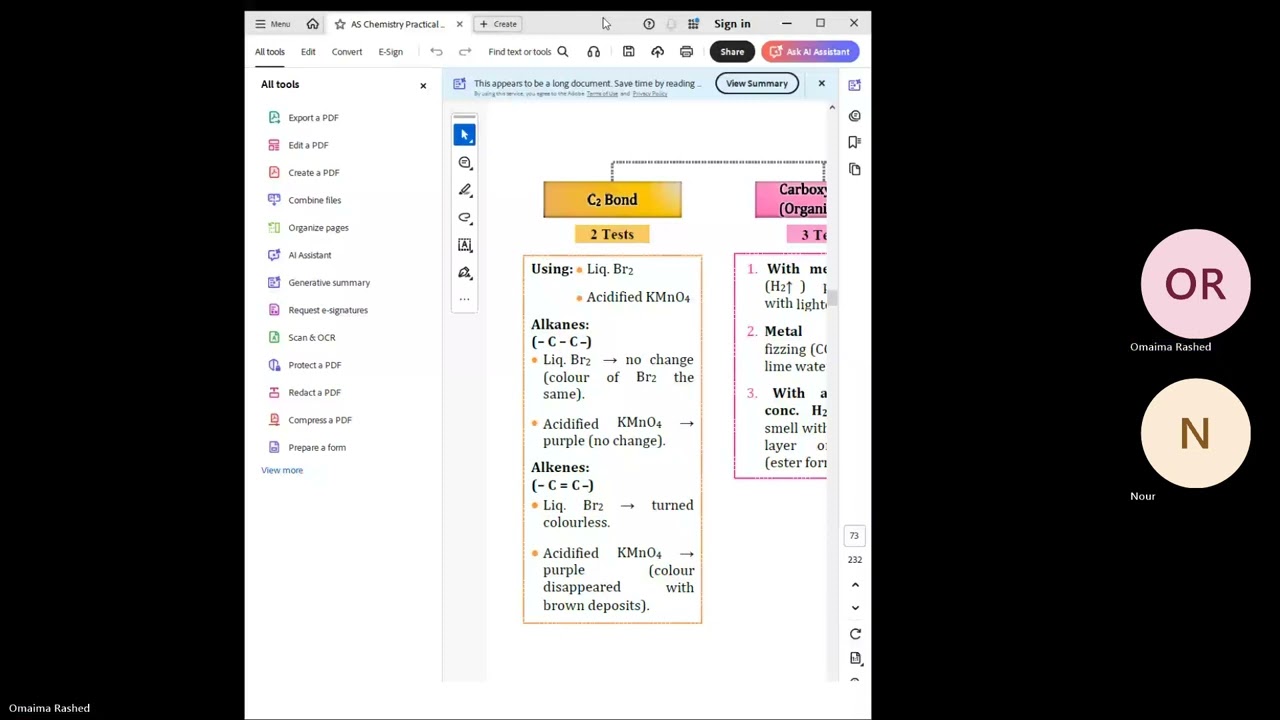This screenshot has width=1280, height=720.
Task: Open the Help question mark icon
Action: 649,24
